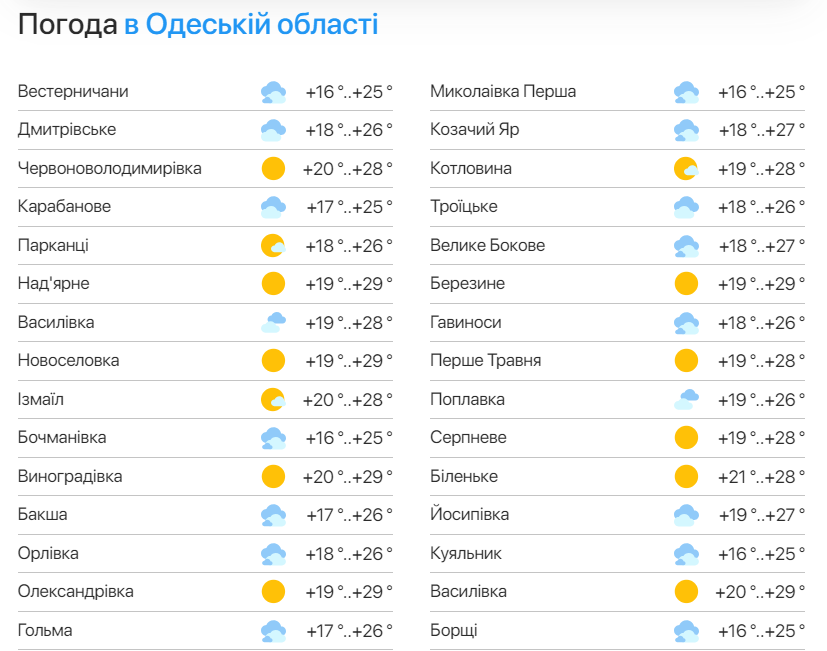This screenshot has height=651, width=827.
Task: Select Куяльник from the list
Action: pos(466,553)
